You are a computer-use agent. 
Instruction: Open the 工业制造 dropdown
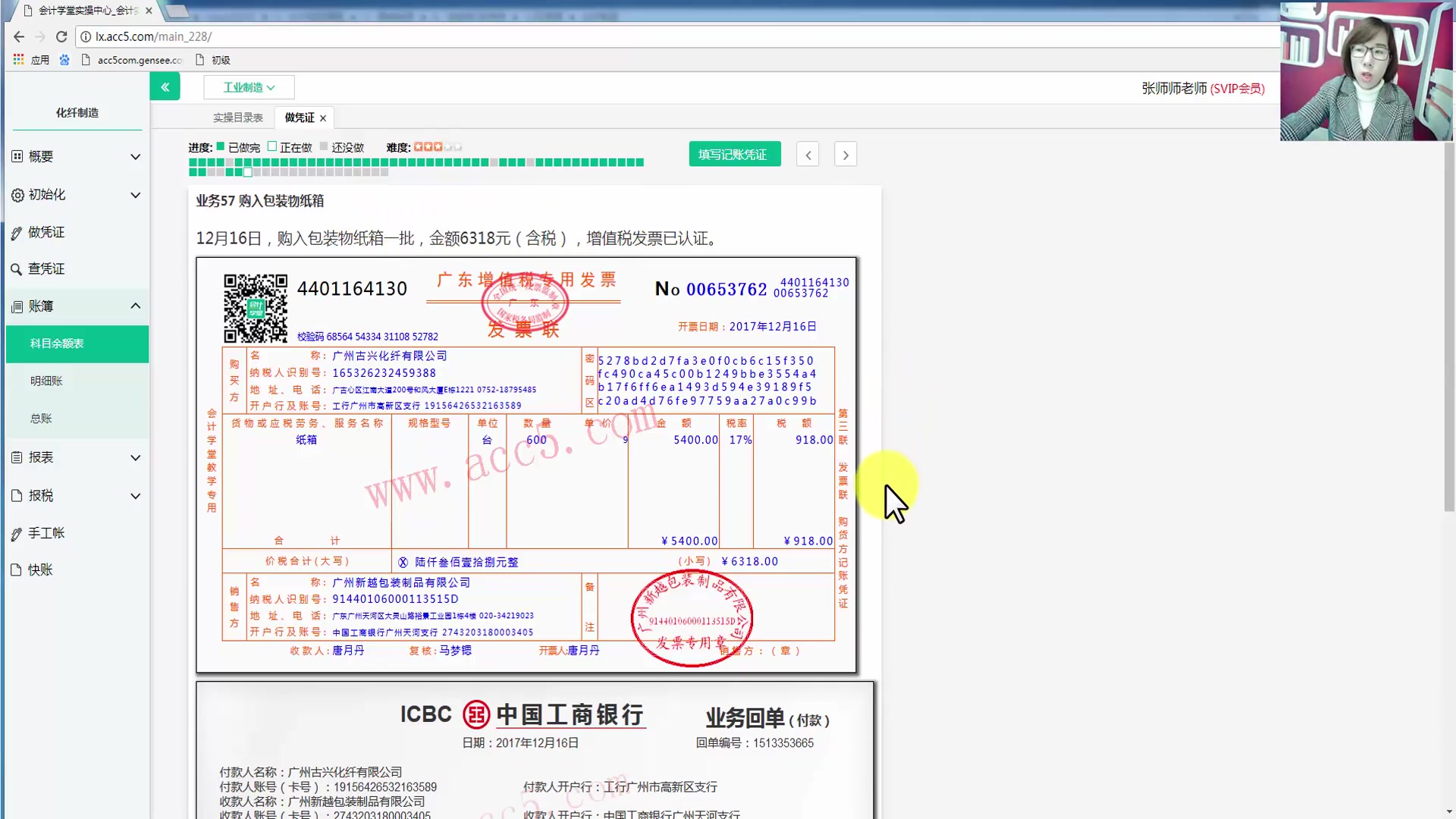[x=249, y=87]
